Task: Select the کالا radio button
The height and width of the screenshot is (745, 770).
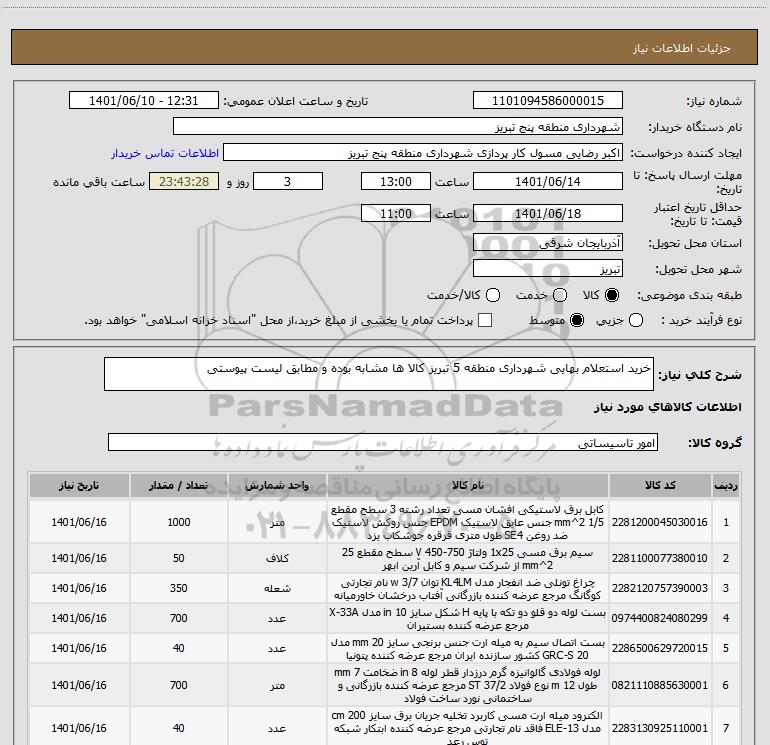Action: [x=612, y=295]
